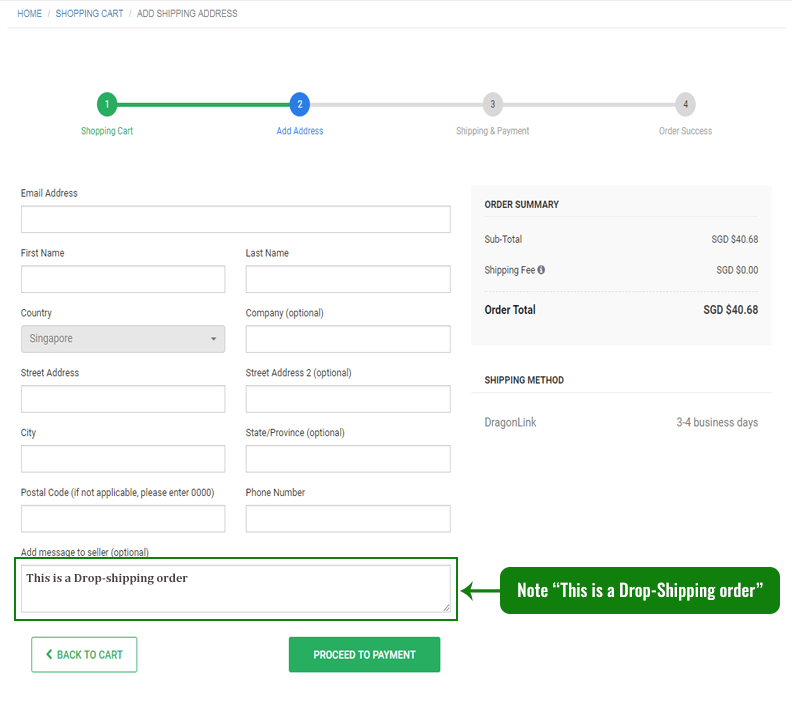This screenshot has height=708, width=792.
Task: Focus the Postal Code field
Action: 123,518
